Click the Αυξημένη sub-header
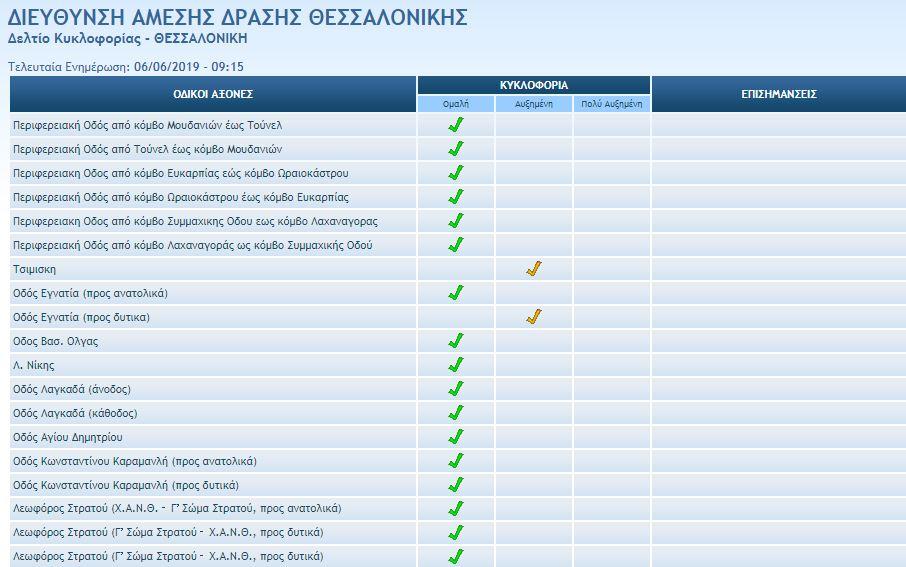Screen dimensions: 906x567 tap(534, 104)
